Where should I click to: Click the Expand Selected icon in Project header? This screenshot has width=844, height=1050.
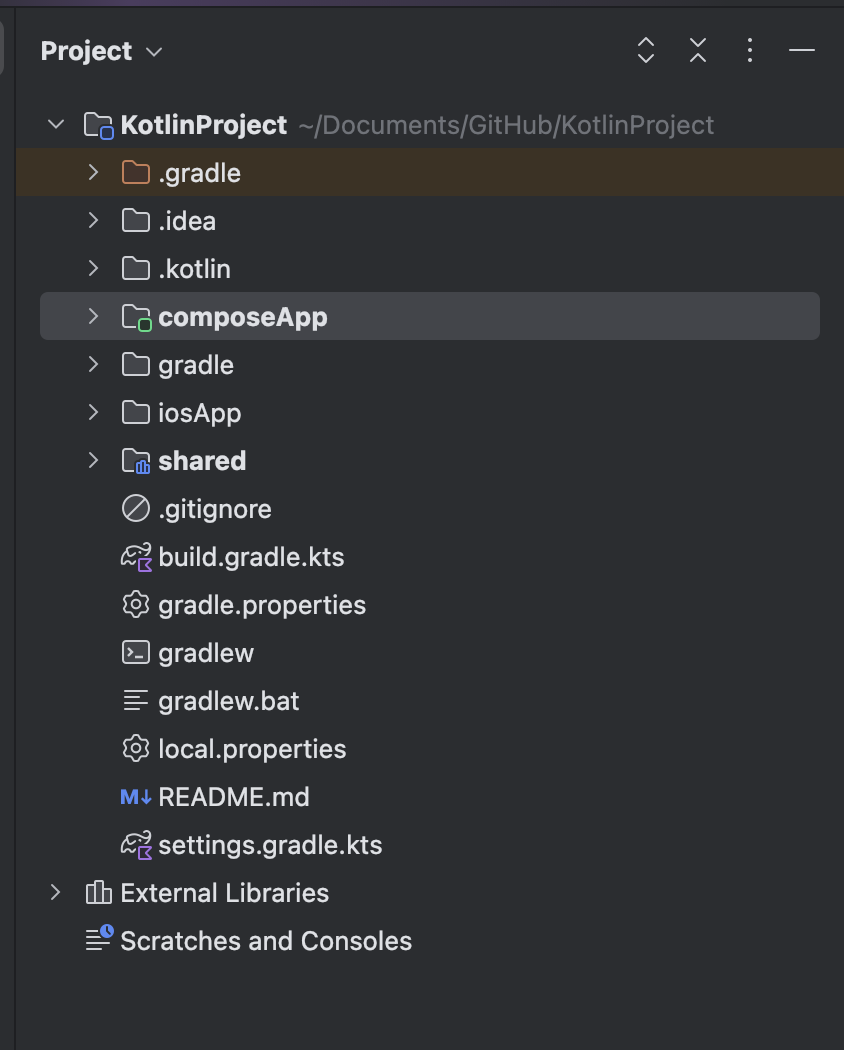tap(646, 51)
